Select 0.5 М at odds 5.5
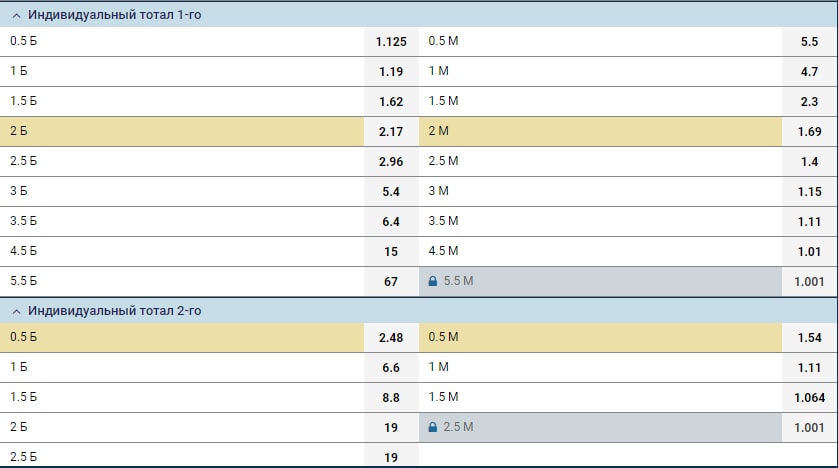 pos(809,42)
